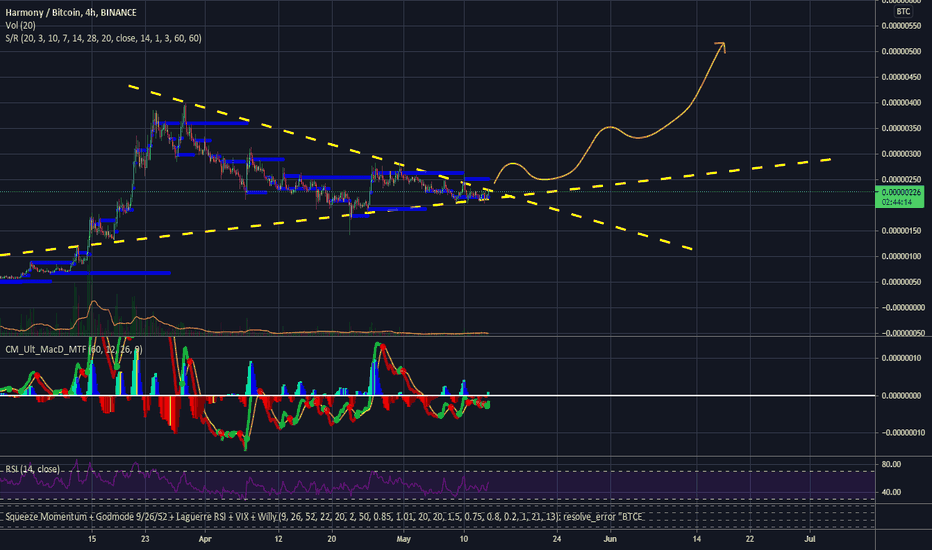Click the May label on time axis
The height and width of the screenshot is (550, 932).
click(404, 539)
